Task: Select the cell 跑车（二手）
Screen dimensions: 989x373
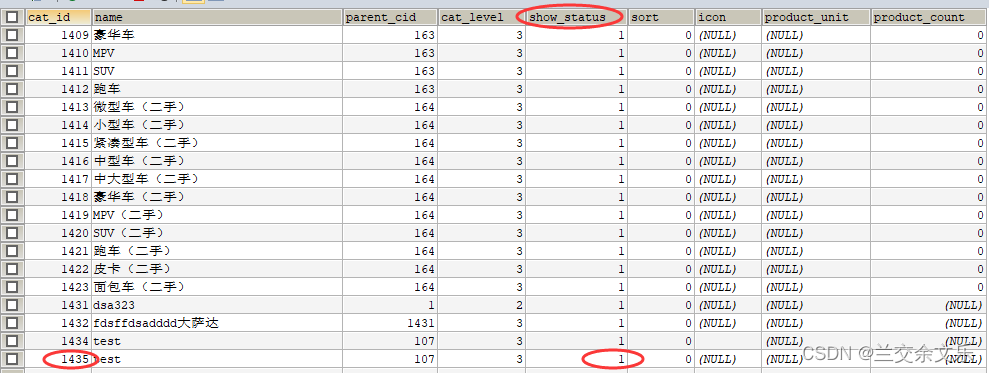Action: [x=217, y=251]
